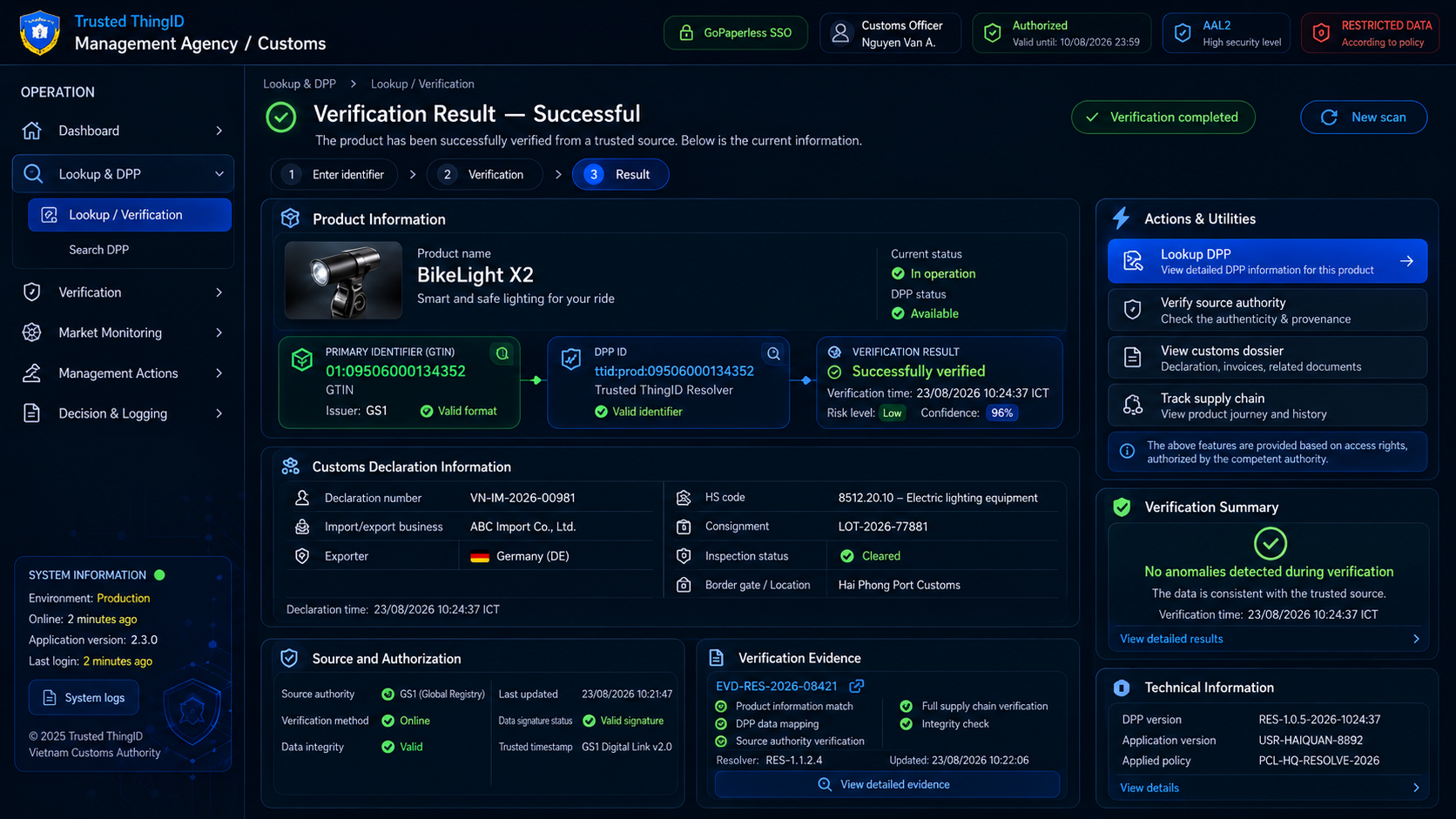This screenshot has width=1456, height=819.
Task: Click the magnifier icon in DPP ID card
Action: pos(773,353)
